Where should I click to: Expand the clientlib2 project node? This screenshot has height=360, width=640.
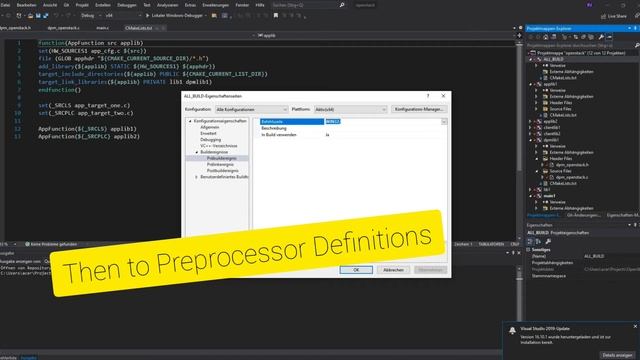(531, 133)
